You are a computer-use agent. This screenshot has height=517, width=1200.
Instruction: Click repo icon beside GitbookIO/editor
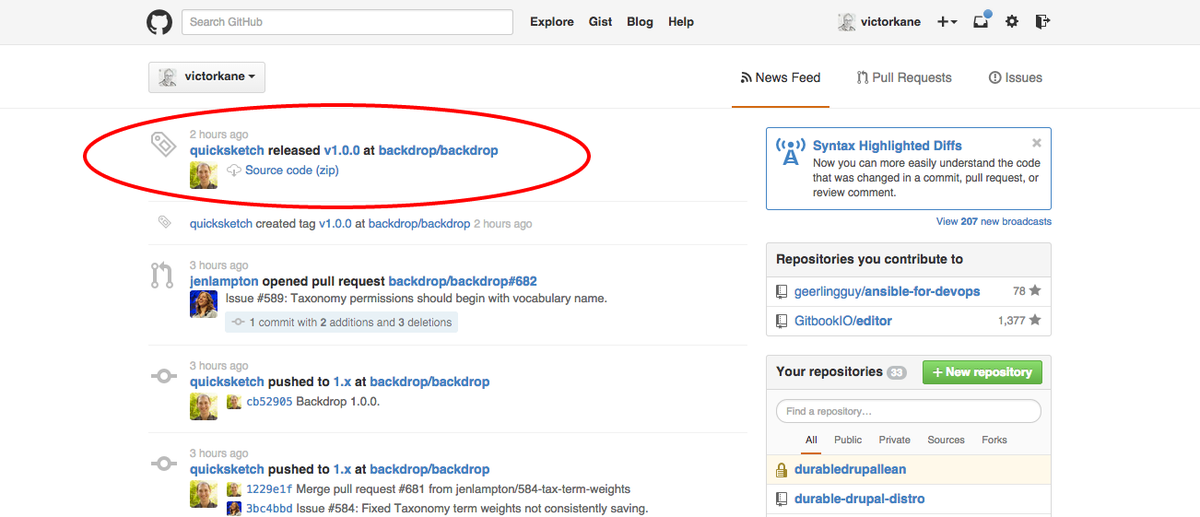click(x=783, y=321)
